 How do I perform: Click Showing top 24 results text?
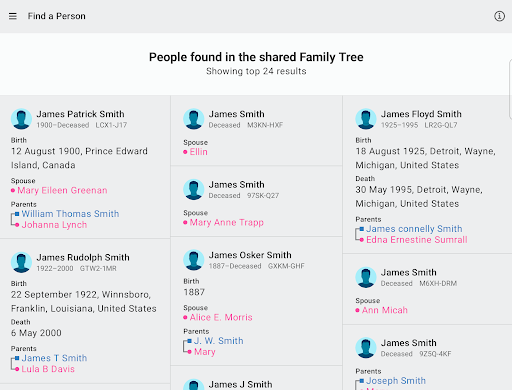coord(256,71)
